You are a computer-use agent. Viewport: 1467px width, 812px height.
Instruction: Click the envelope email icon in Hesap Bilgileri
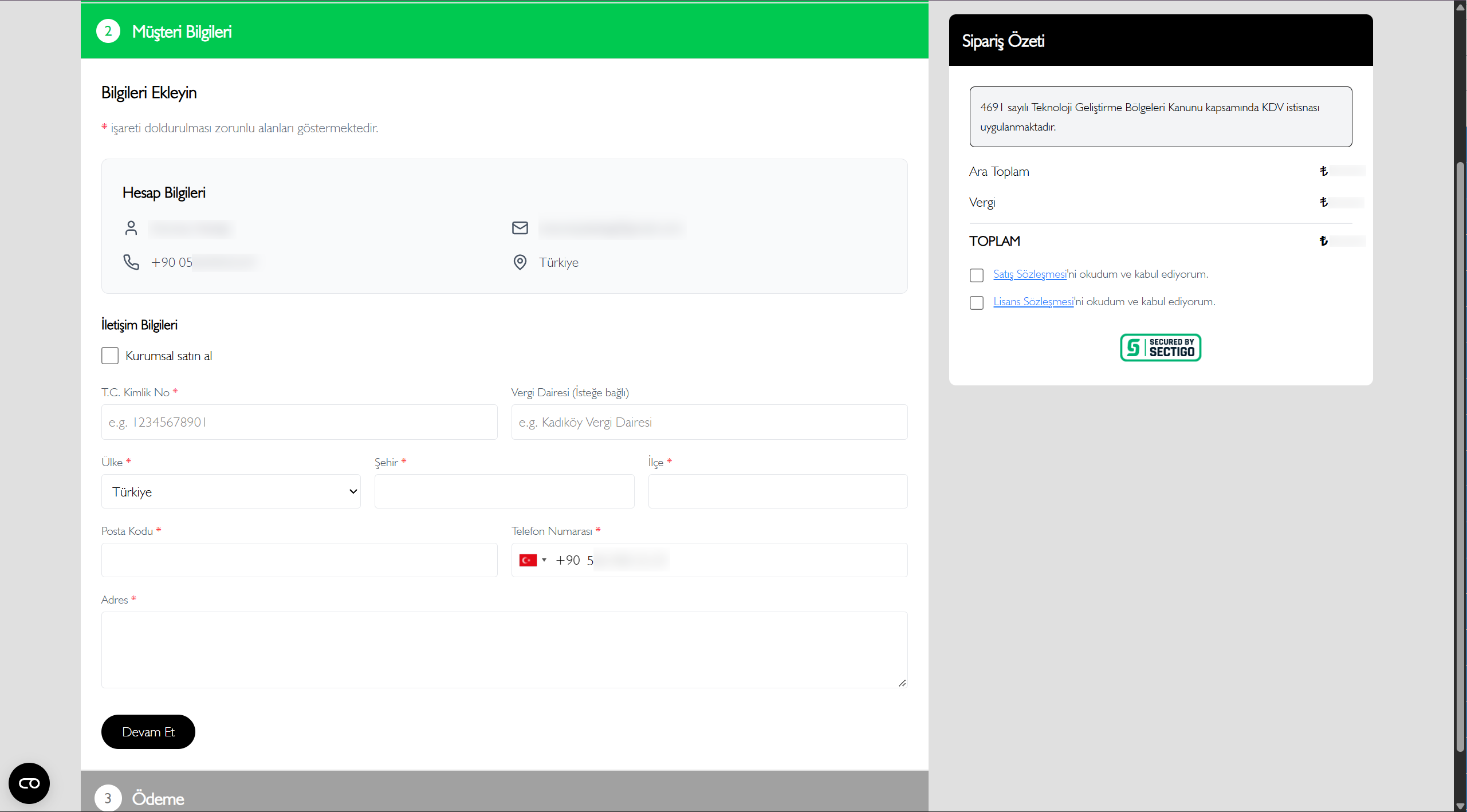(520, 228)
